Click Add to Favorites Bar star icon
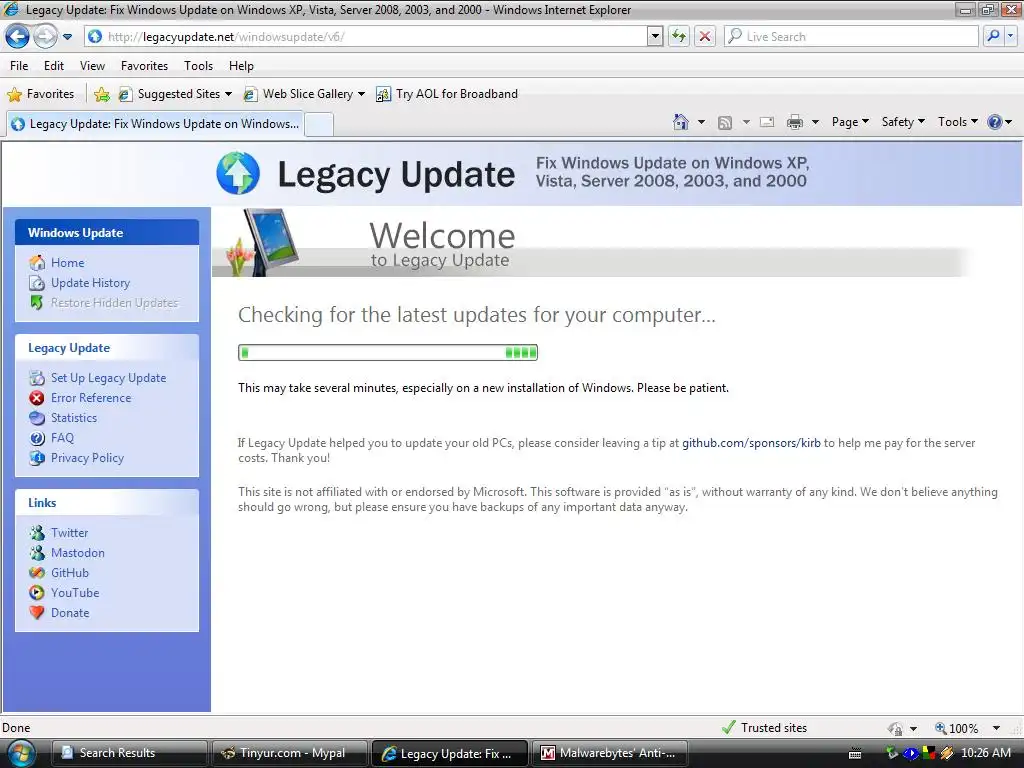This screenshot has height=768, width=1024. pyautogui.click(x=102, y=95)
